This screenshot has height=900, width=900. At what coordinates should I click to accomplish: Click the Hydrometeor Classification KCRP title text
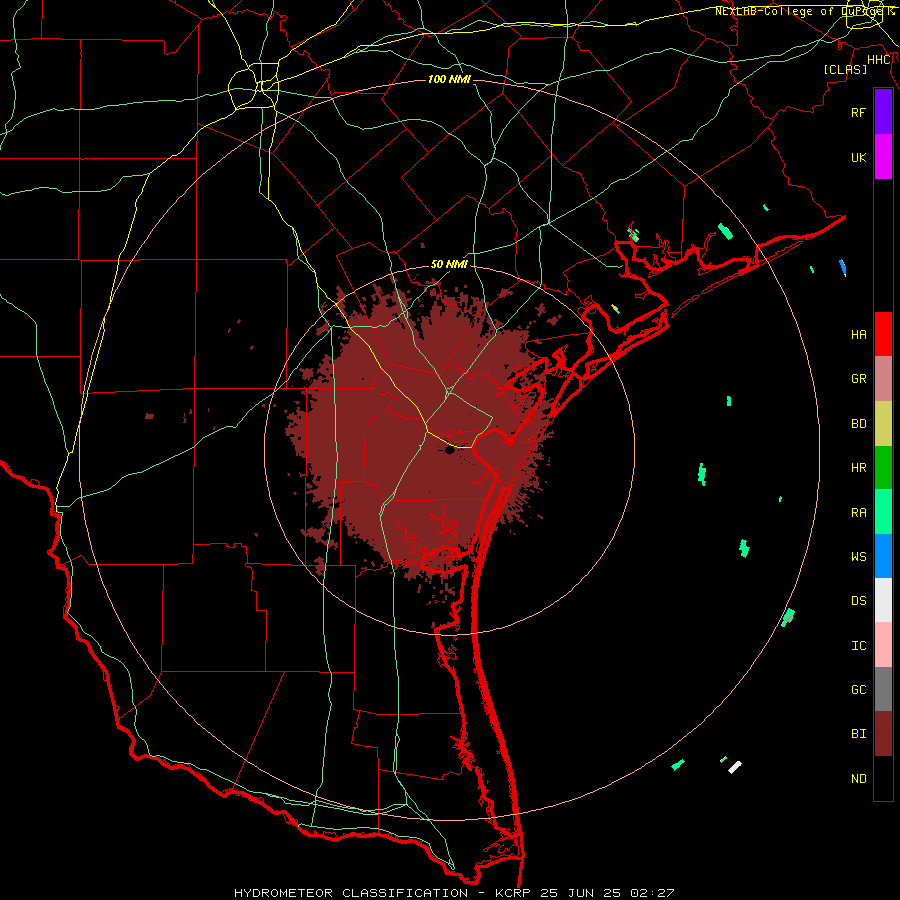(454, 893)
